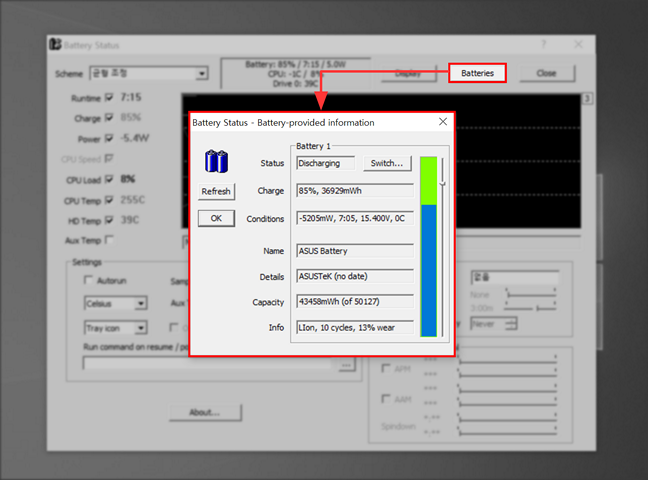Click the browse button beside the run command field

[x=347, y=366]
